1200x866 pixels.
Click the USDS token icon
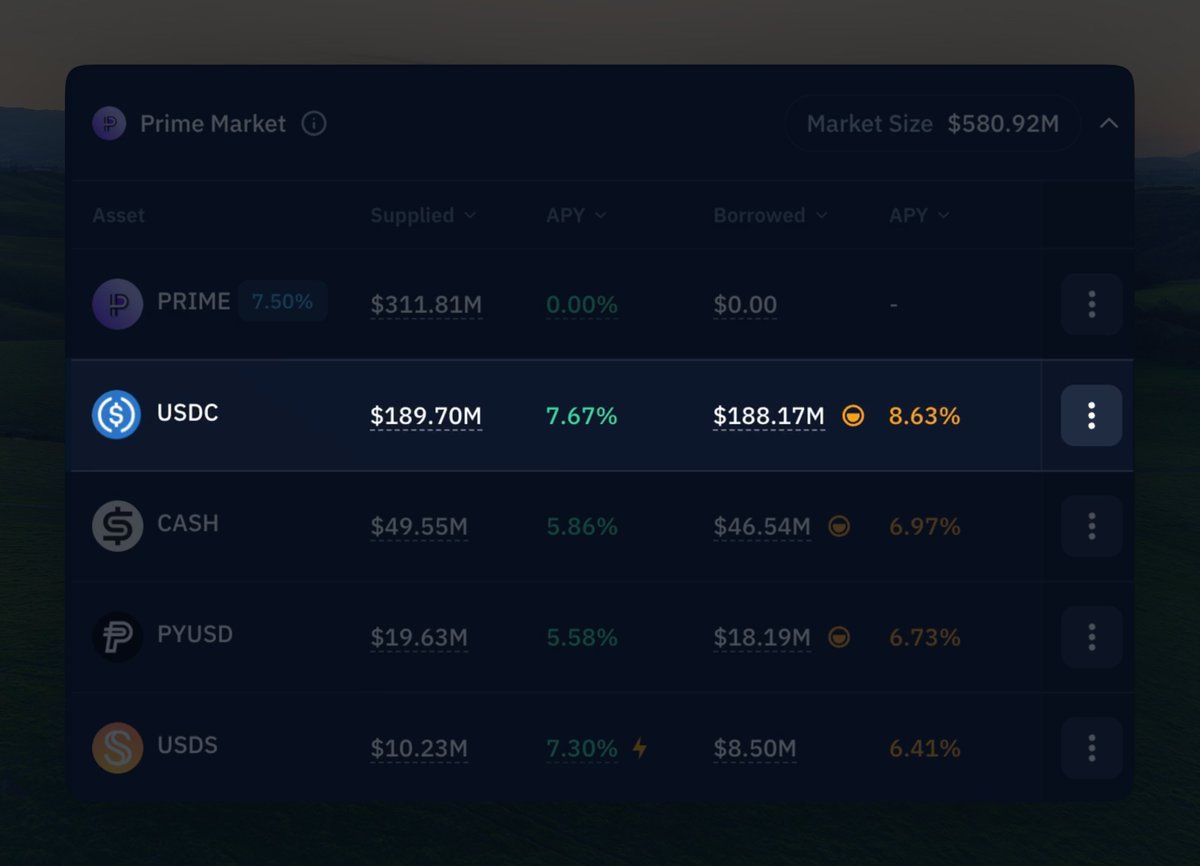point(117,748)
